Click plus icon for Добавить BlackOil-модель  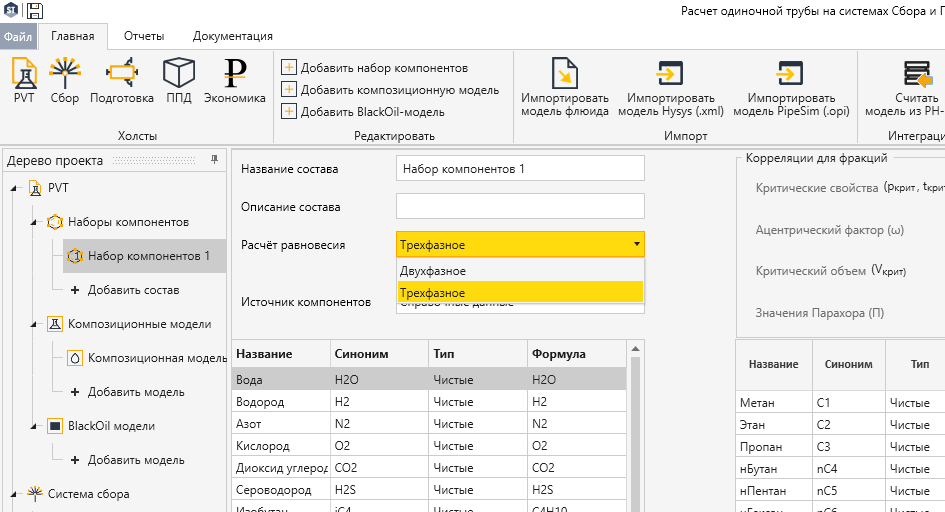click(289, 111)
